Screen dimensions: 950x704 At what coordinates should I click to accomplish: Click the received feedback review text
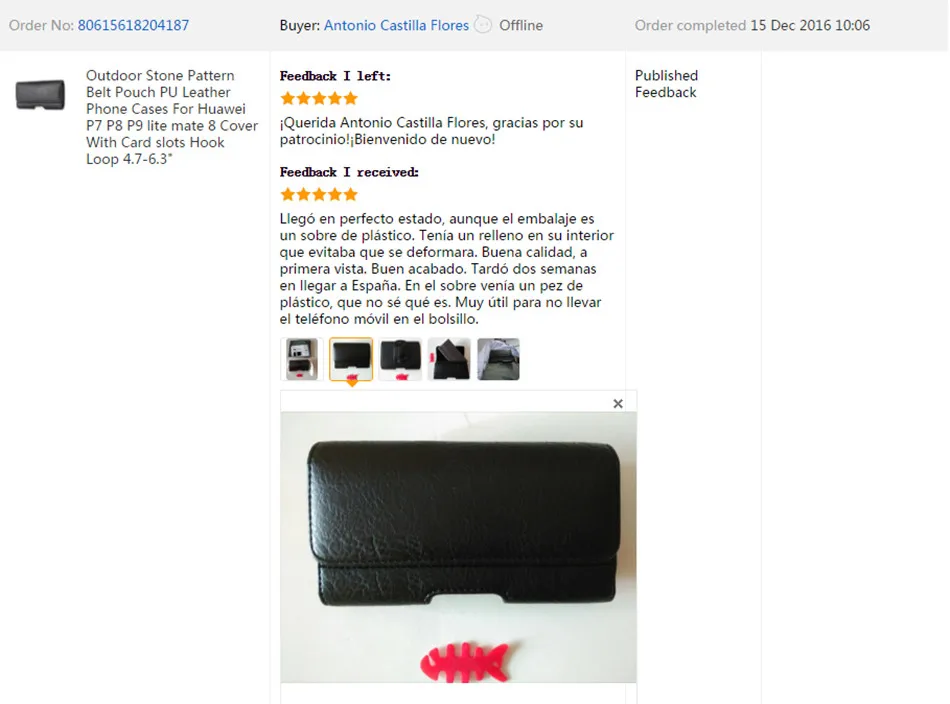(x=447, y=268)
